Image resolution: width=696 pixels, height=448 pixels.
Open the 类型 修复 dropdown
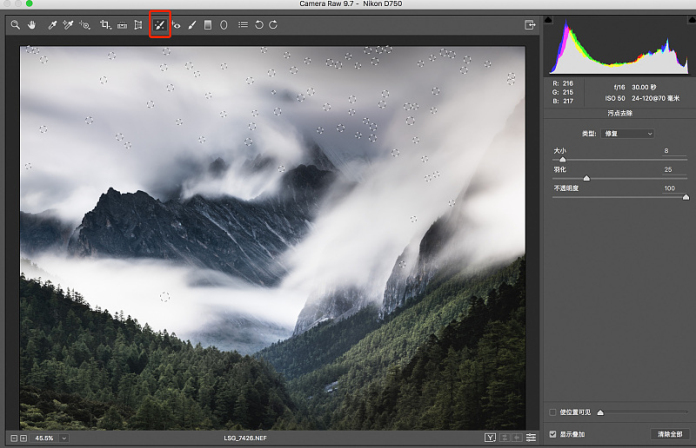[x=627, y=134]
